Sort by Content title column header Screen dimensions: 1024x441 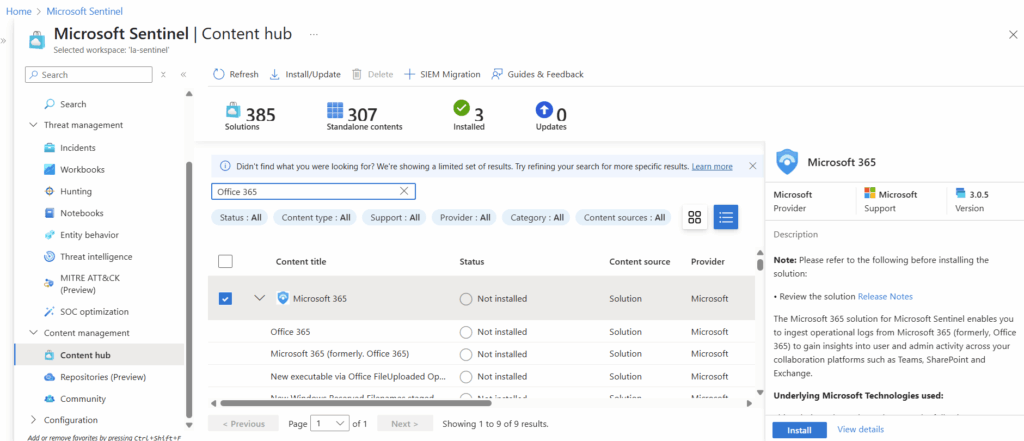tap(301, 261)
